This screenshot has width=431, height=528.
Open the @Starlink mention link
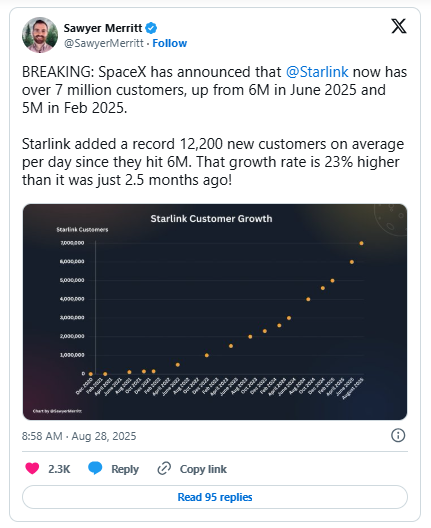pos(317,72)
